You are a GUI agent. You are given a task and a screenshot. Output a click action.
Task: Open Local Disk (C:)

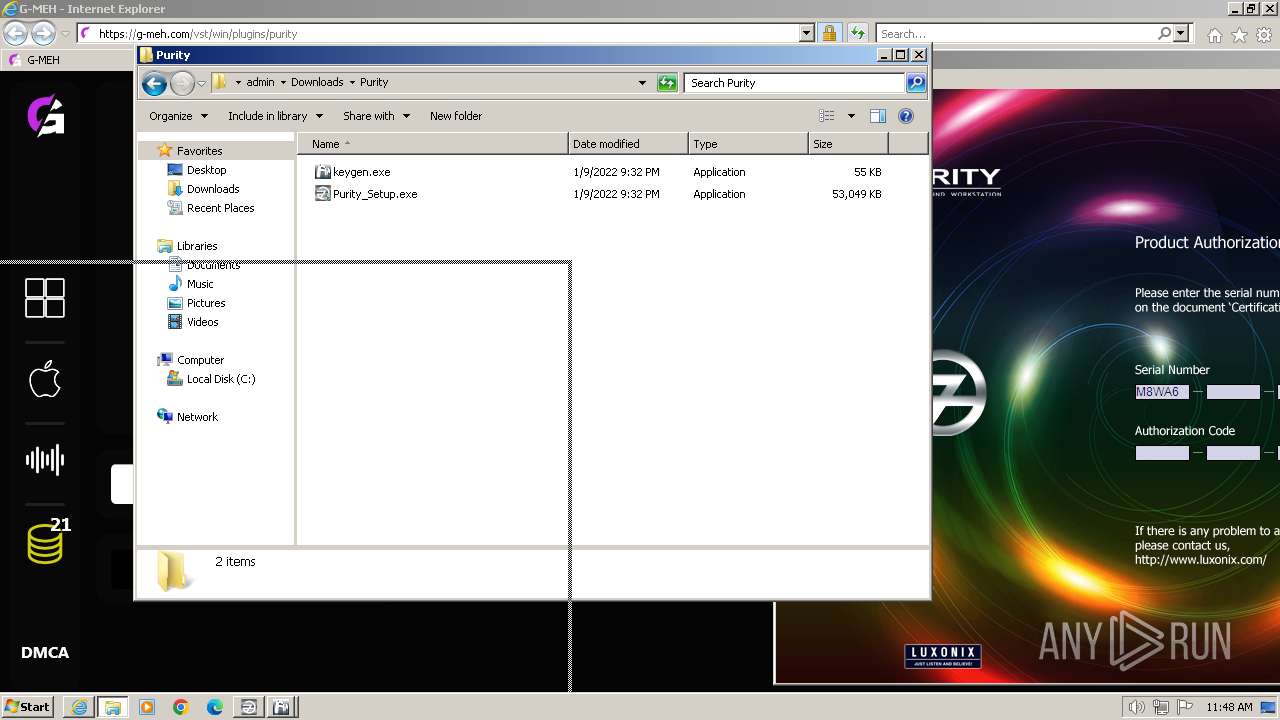coord(221,379)
